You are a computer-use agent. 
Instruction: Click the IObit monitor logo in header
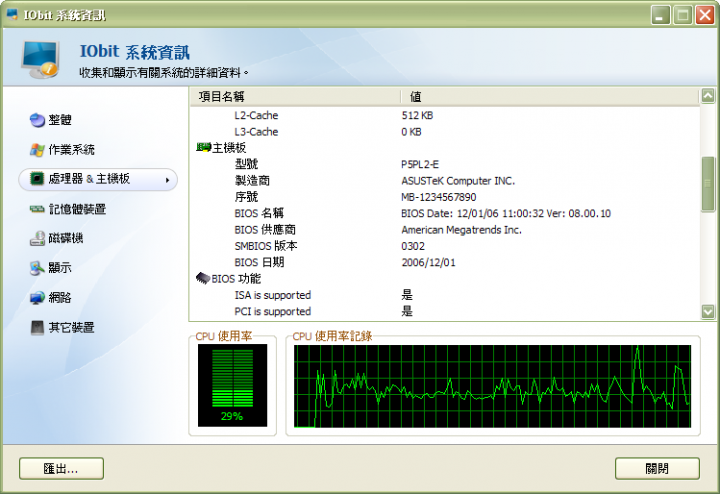tap(40, 59)
